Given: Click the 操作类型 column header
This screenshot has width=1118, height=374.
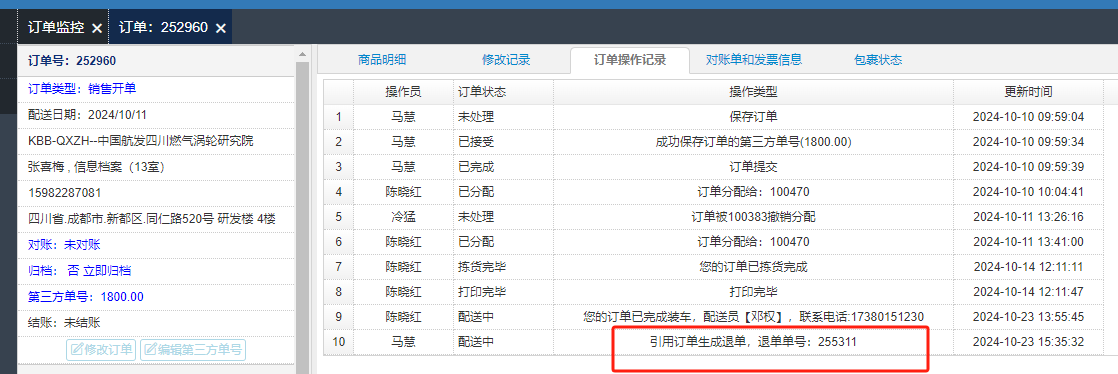Looking at the screenshot, I should tap(753, 92).
